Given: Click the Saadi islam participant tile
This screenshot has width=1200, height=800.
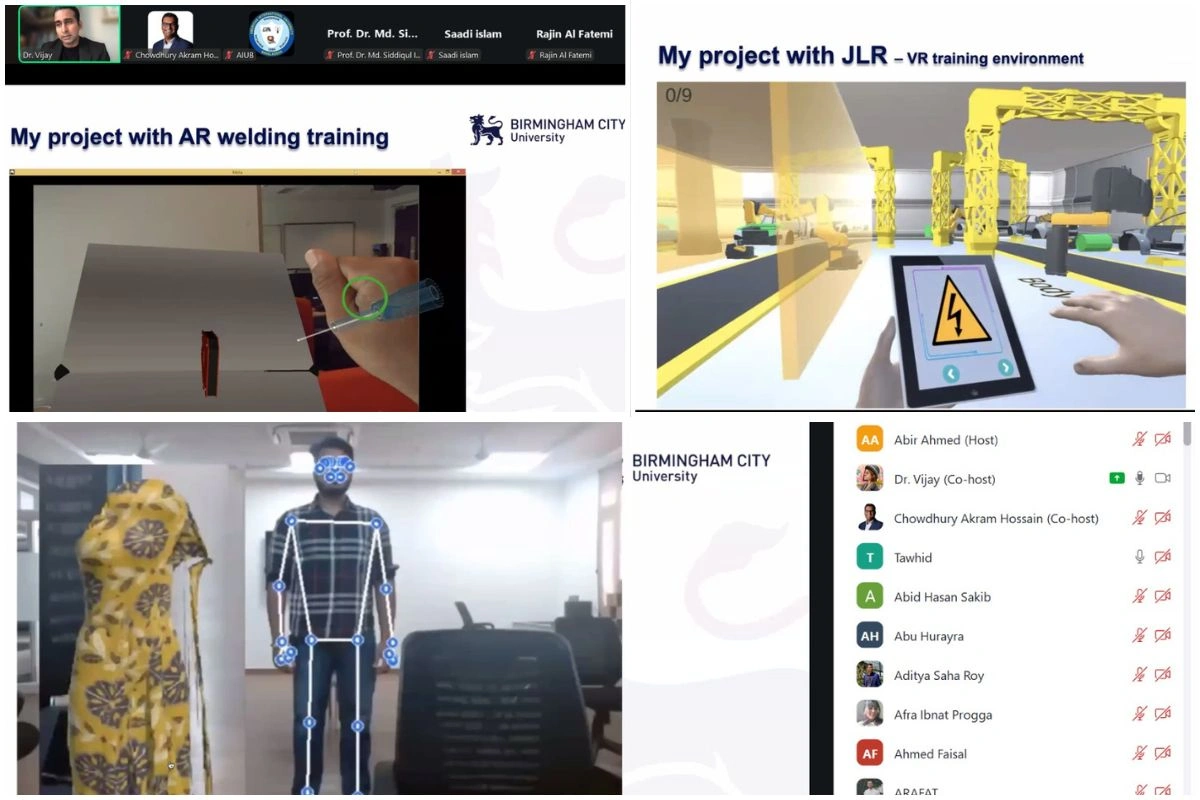Looking at the screenshot, I should pos(473,40).
